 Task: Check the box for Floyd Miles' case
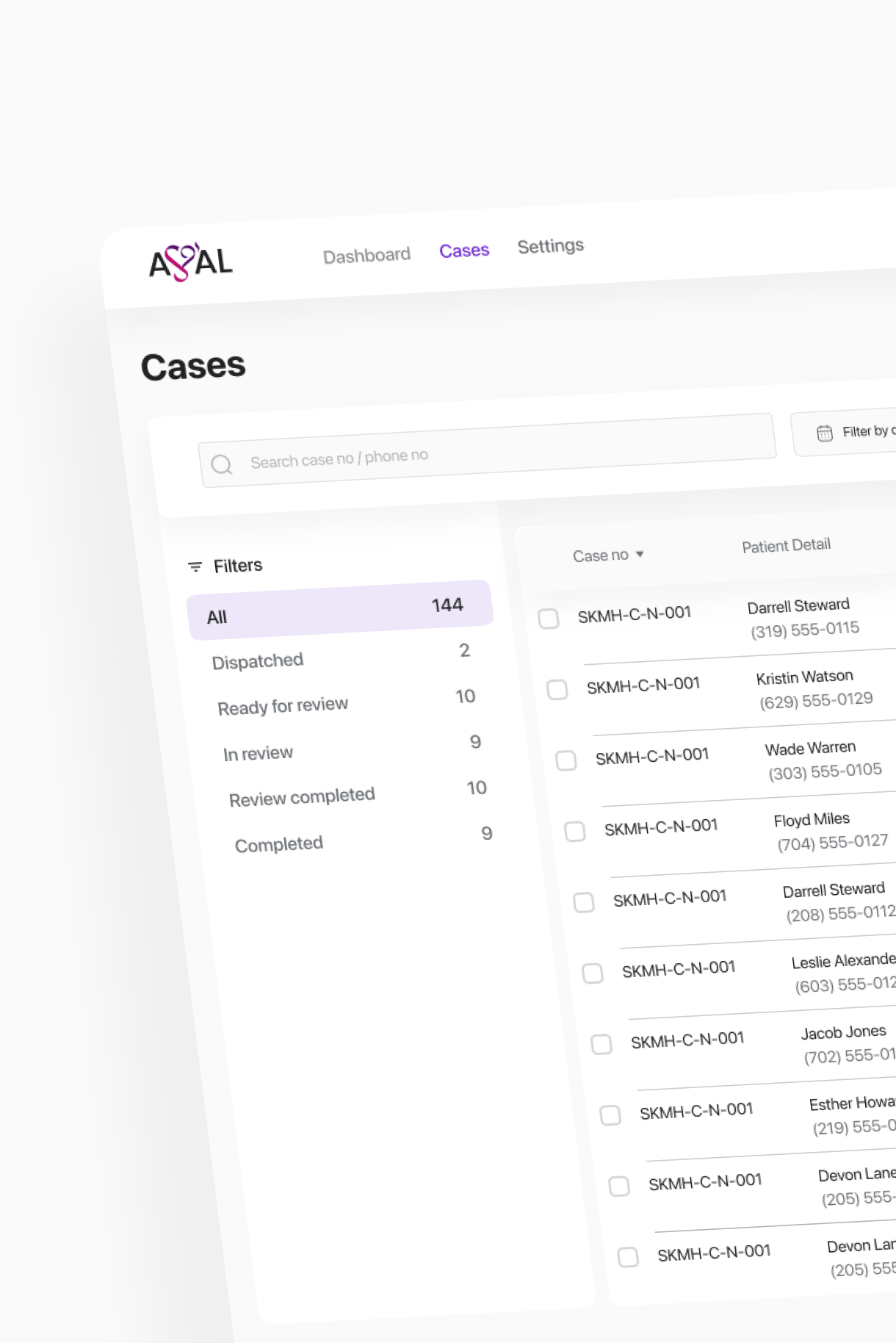coord(575,831)
